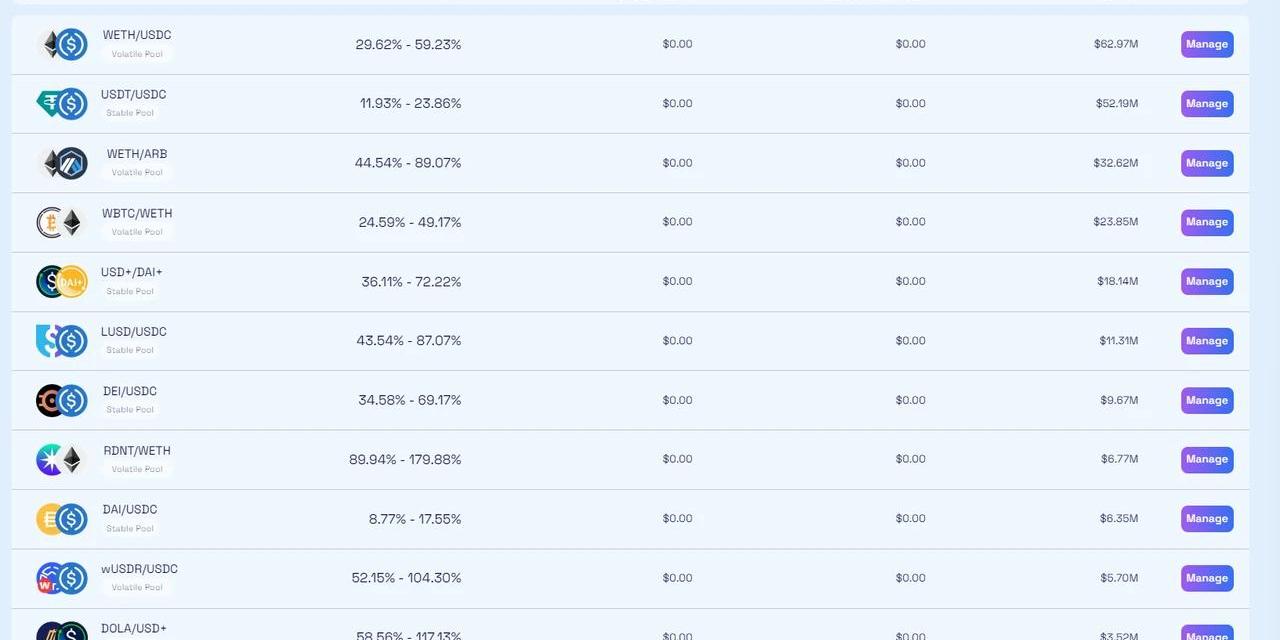Image resolution: width=1280 pixels, height=640 pixels.
Task: Open Manage for the USD+/DAI+ pool
Action: (1206, 281)
